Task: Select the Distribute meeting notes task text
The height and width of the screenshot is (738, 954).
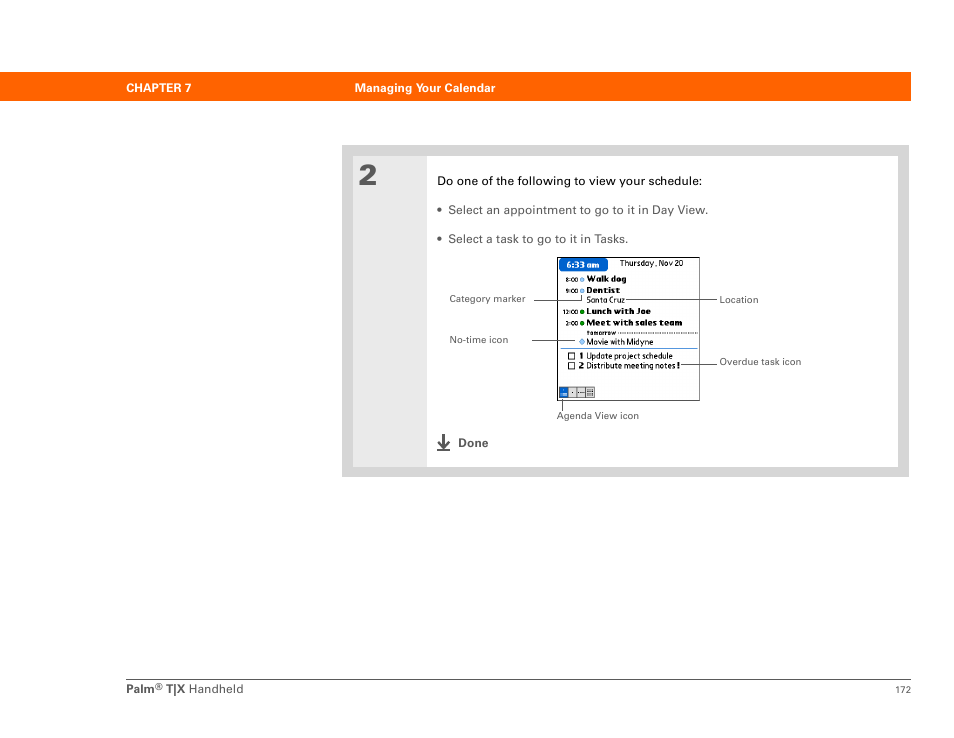Action: pos(630,366)
